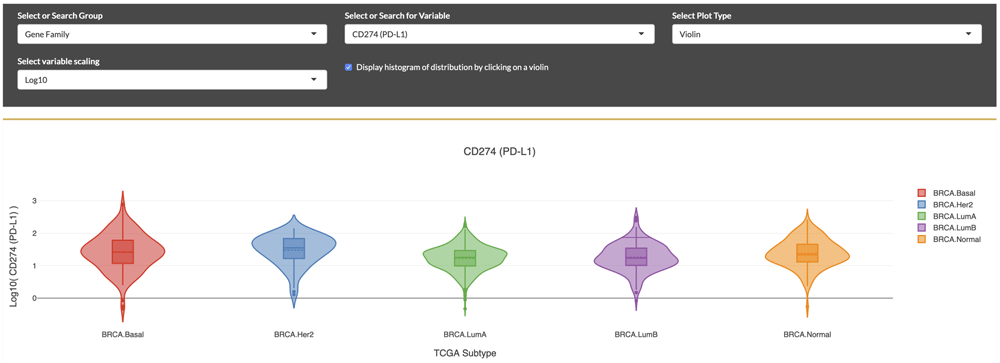Open the Log10 variable scaling dropdown

click(x=172, y=80)
